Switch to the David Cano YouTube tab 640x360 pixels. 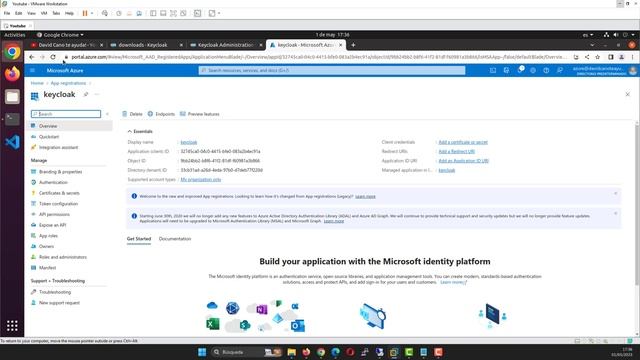[x=66, y=45]
